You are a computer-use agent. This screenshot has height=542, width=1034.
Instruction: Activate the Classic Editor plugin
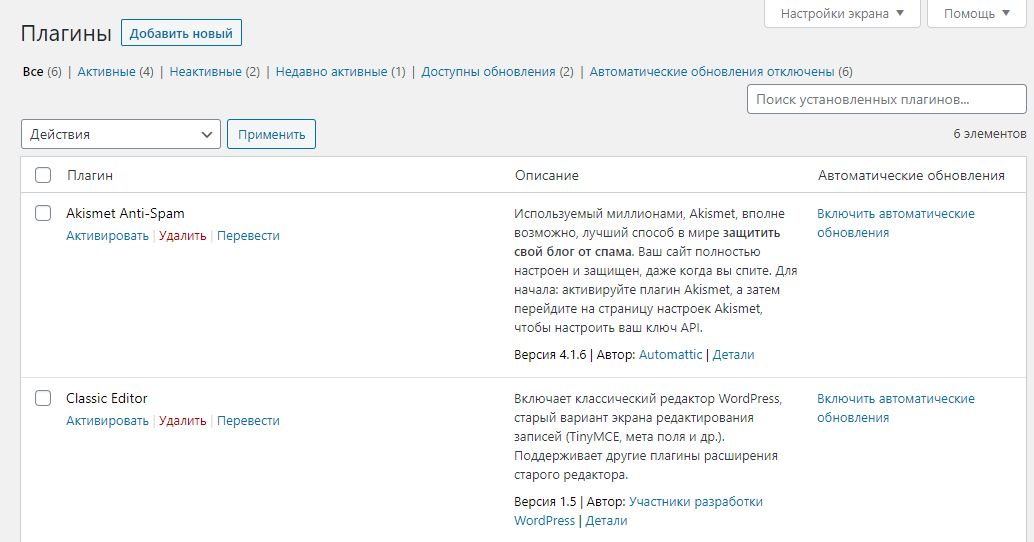click(107, 421)
